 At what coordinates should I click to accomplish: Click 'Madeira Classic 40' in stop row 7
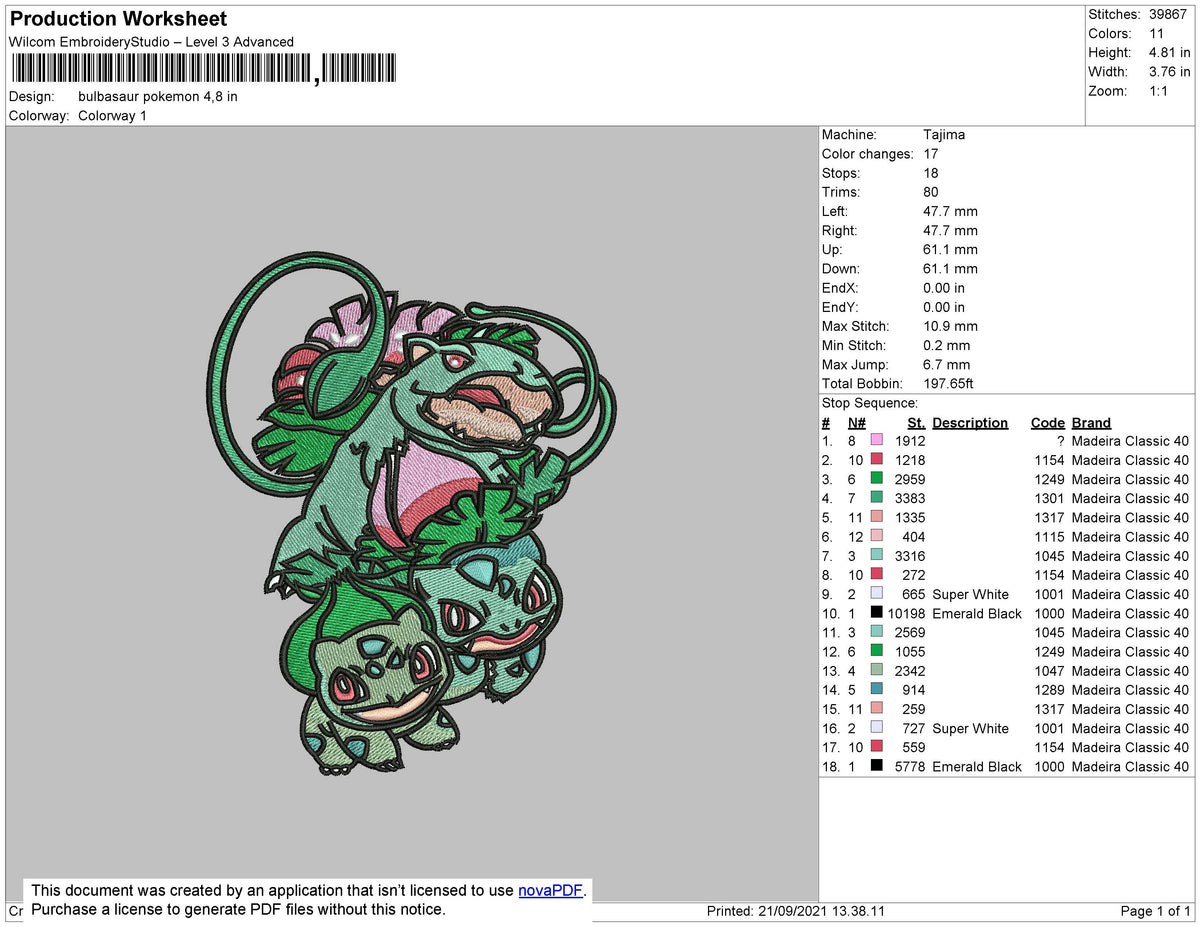pos(1130,556)
